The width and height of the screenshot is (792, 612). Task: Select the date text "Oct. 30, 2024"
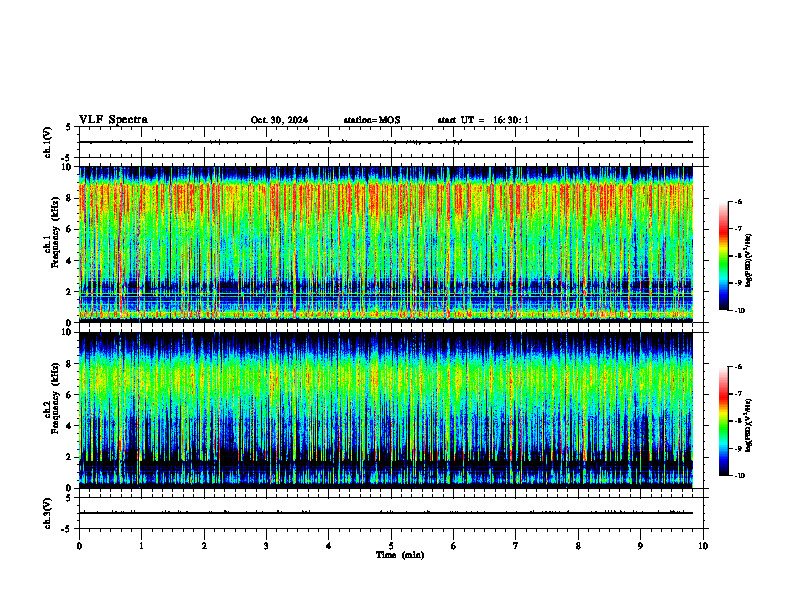tap(279, 120)
